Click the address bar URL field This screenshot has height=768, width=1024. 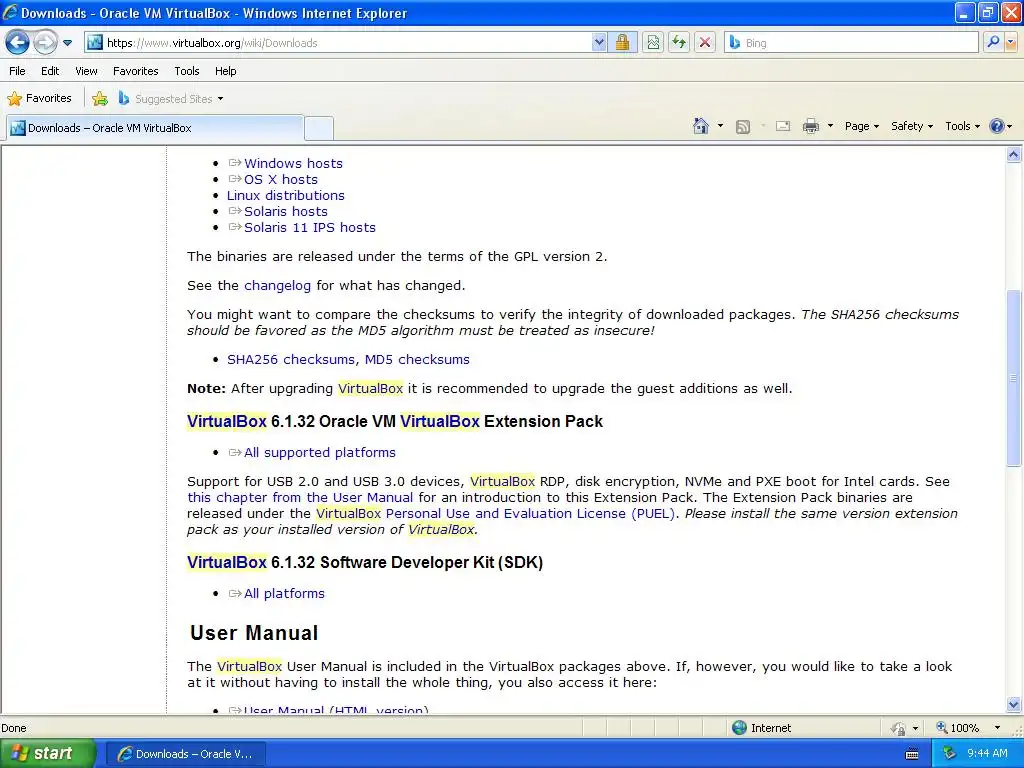pos(338,43)
